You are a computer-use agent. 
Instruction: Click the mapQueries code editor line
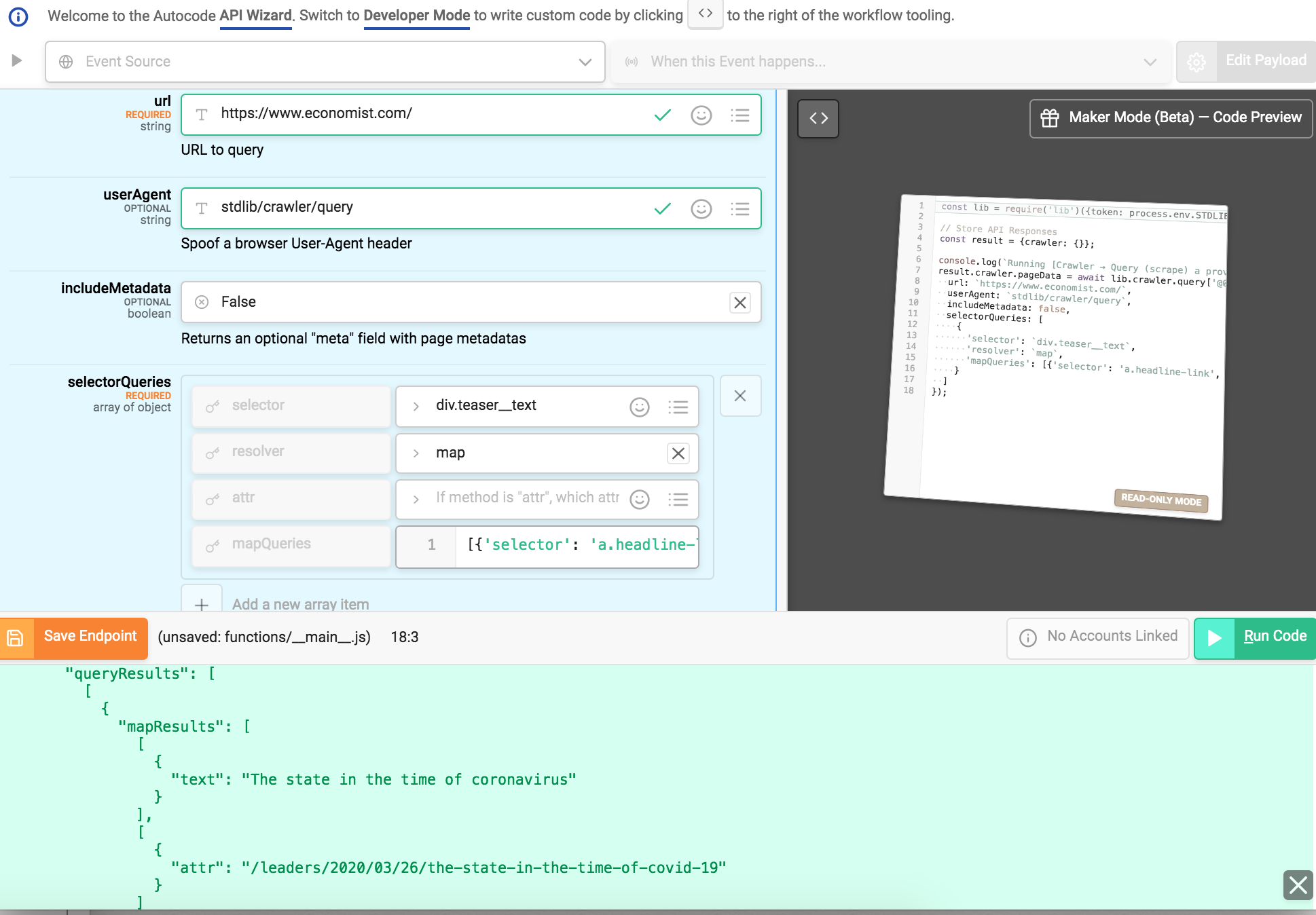coord(547,546)
